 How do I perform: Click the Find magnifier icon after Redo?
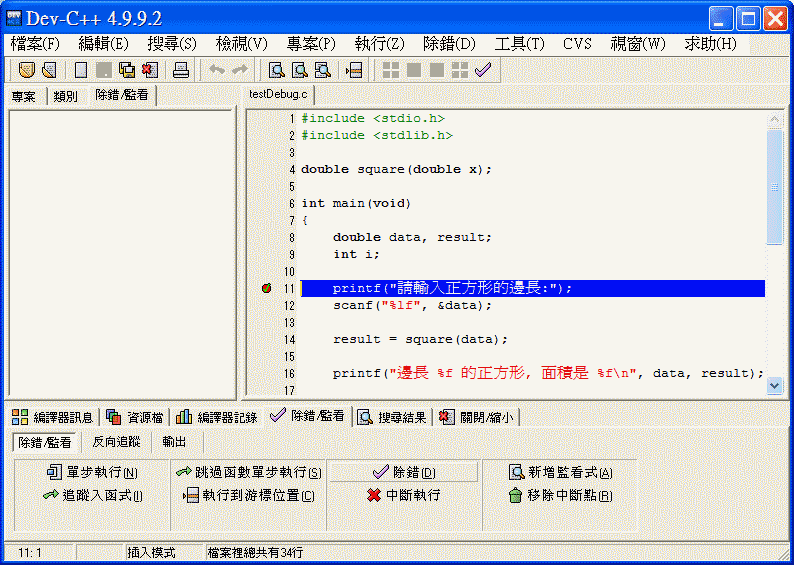click(276, 70)
